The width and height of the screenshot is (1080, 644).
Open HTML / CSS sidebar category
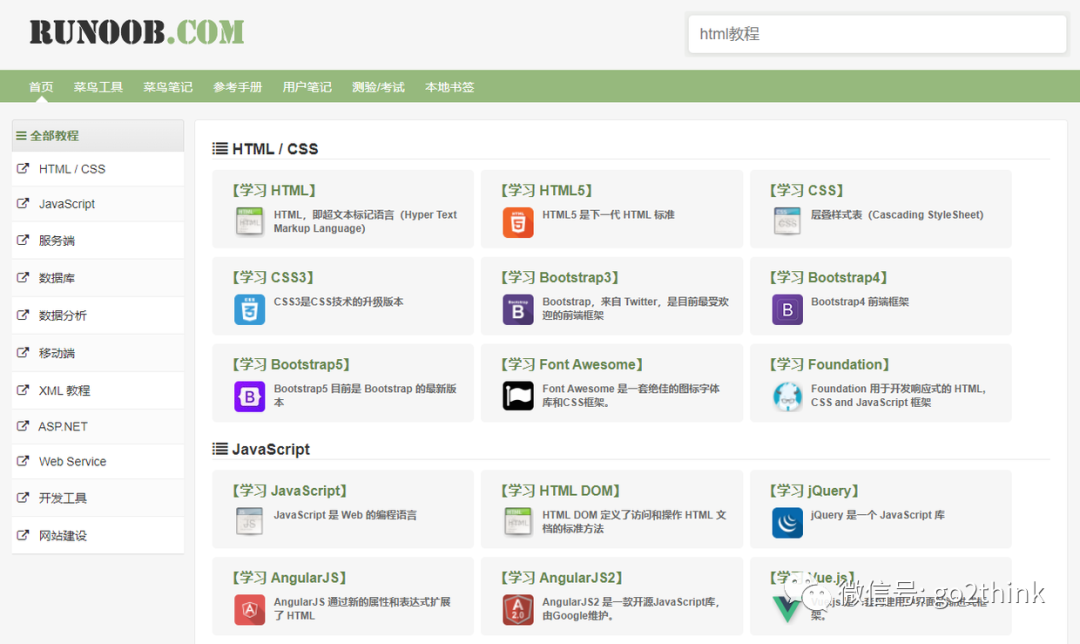[72, 169]
